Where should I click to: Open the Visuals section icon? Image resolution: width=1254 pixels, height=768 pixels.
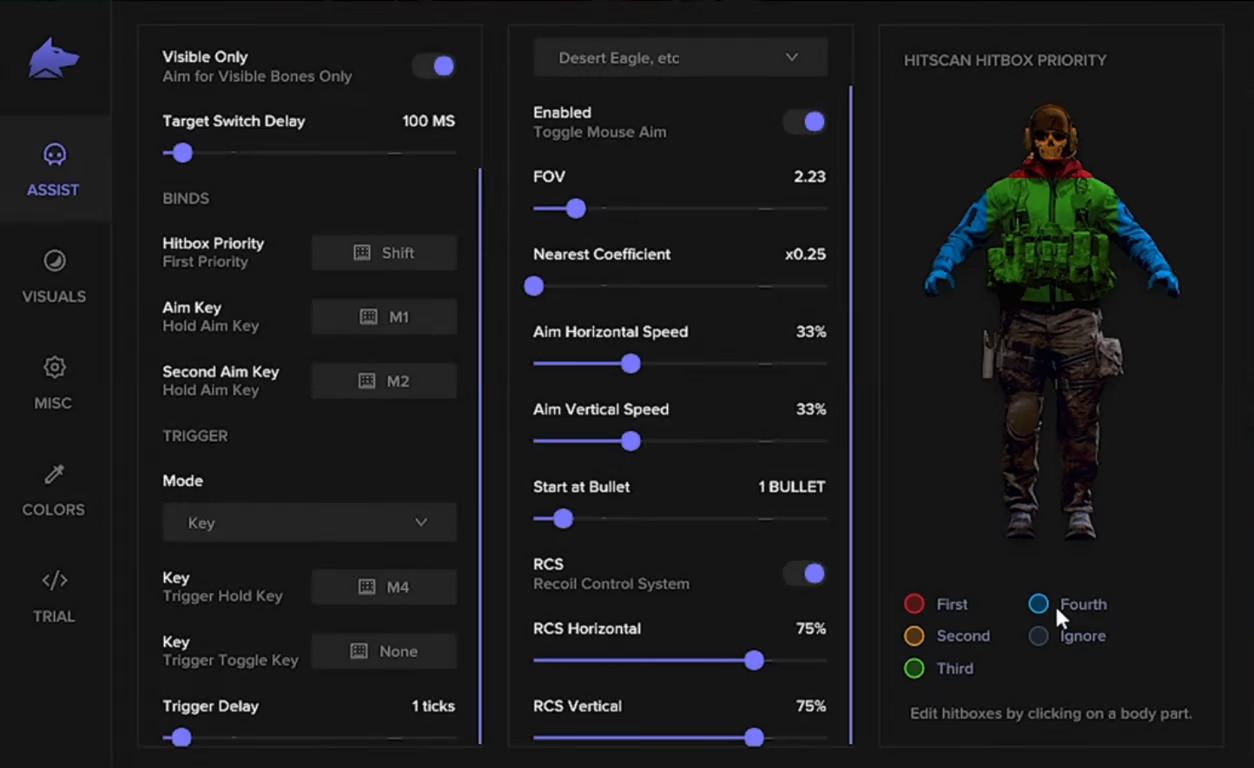click(54, 261)
